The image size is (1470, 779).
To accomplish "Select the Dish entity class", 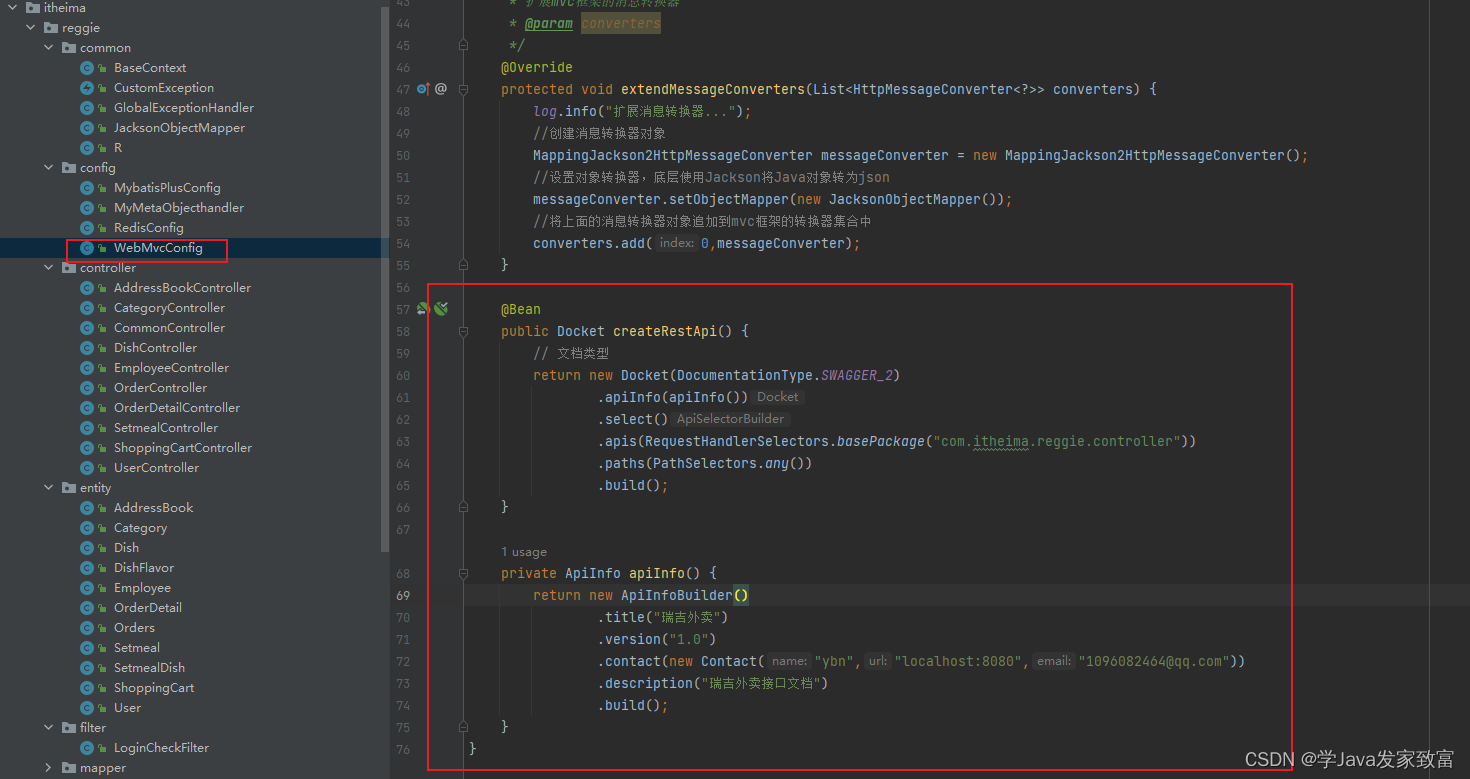I will (x=126, y=548).
